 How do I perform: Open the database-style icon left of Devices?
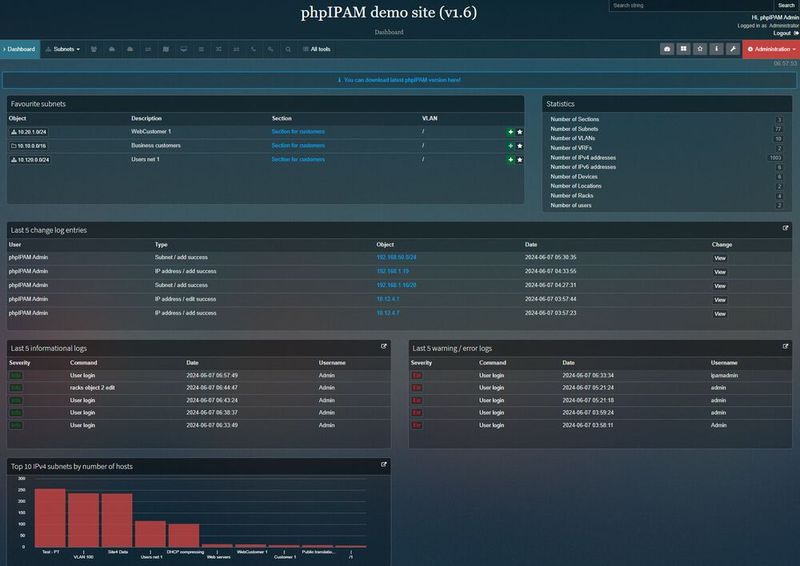[166, 50]
